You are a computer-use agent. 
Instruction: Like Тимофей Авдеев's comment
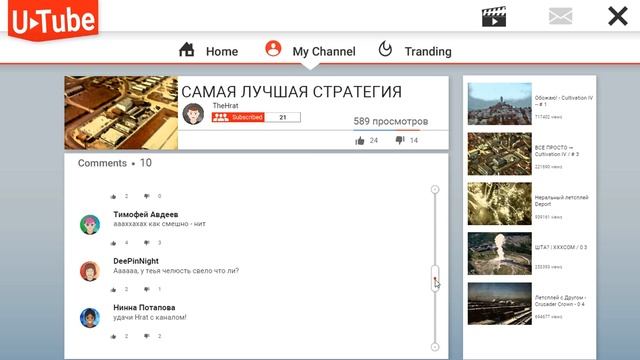(x=113, y=243)
